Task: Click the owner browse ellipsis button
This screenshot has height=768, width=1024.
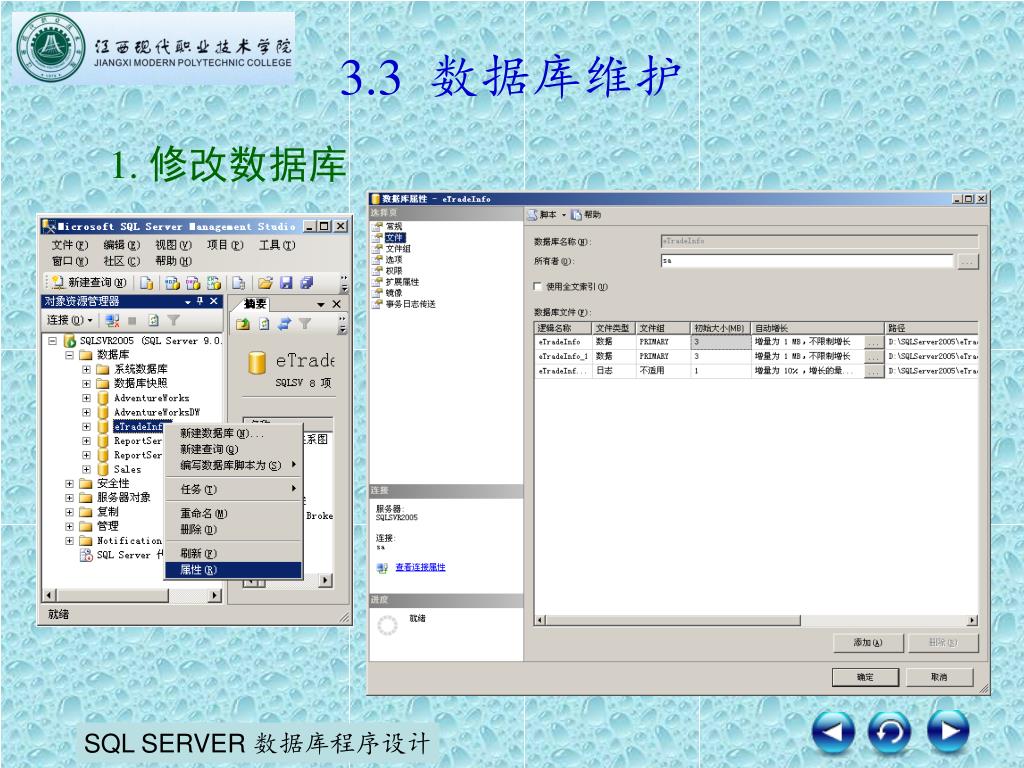Action: click(x=968, y=262)
